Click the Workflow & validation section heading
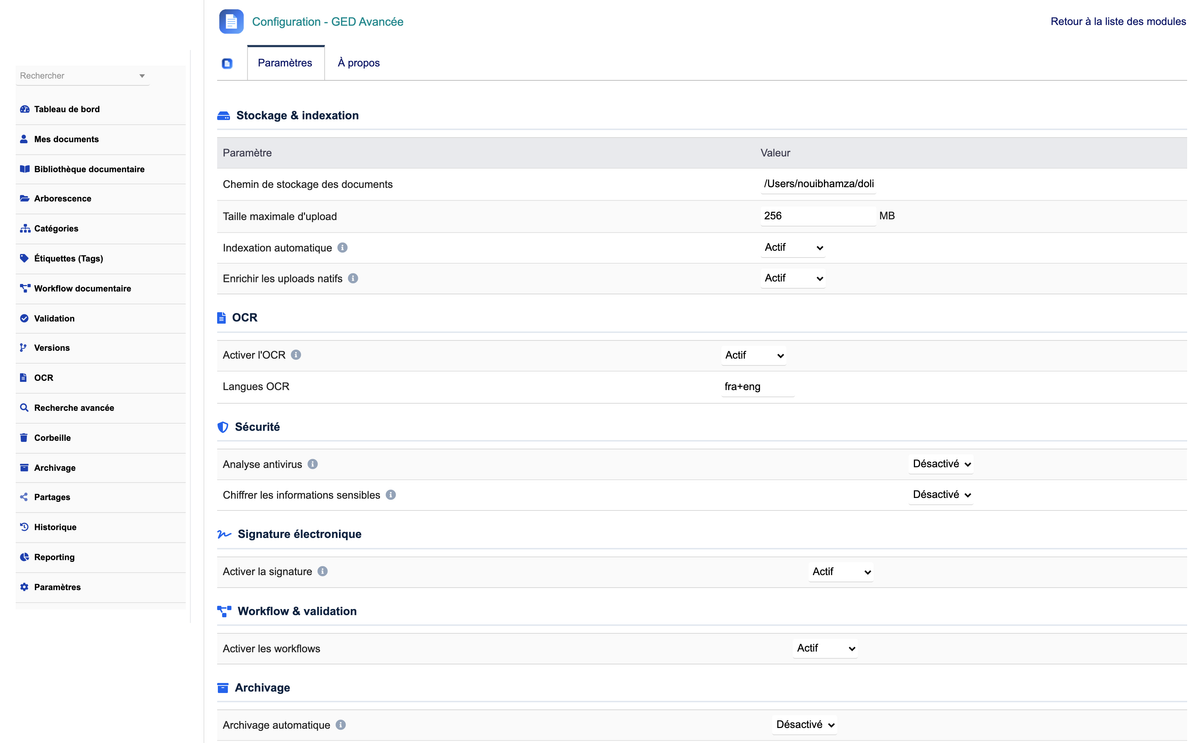 [297, 611]
